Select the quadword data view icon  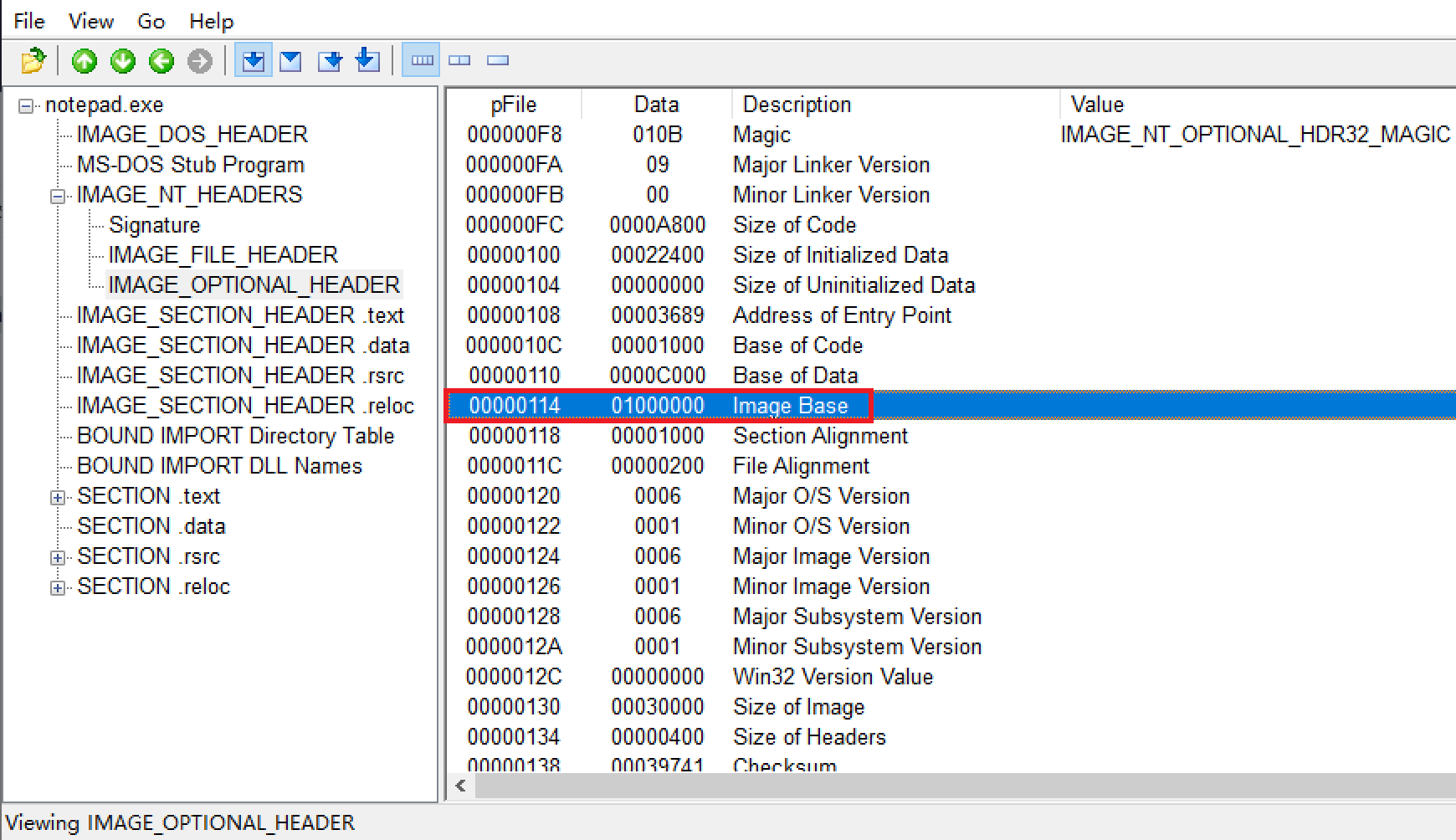click(367, 60)
